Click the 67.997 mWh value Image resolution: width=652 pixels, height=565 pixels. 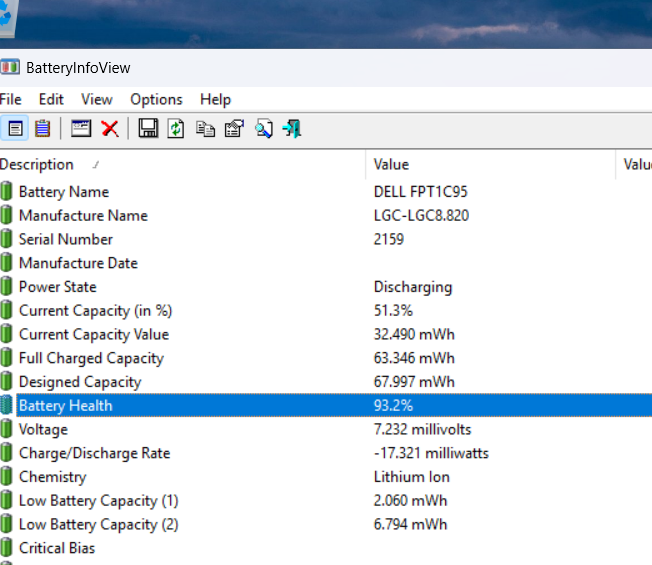pos(414,382)
